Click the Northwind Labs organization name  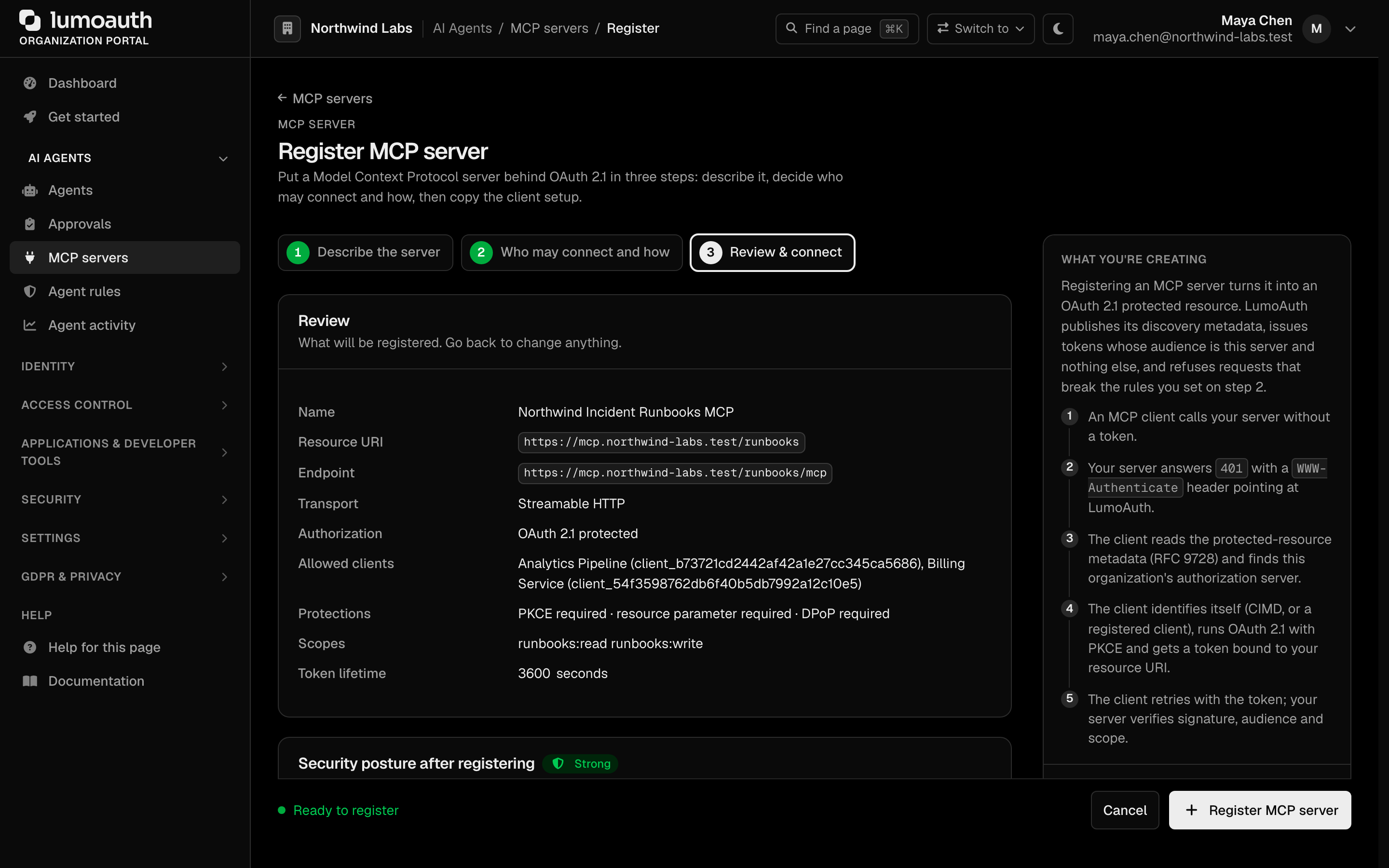(x=361, y=28)
